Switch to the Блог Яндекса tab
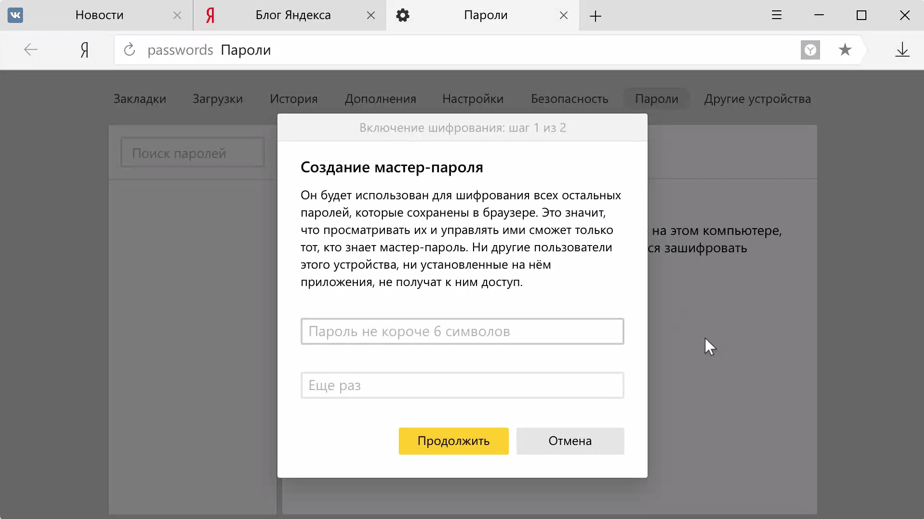Image resolution: width=924 pixels, height=519 pixels. (x=292, y=16)
